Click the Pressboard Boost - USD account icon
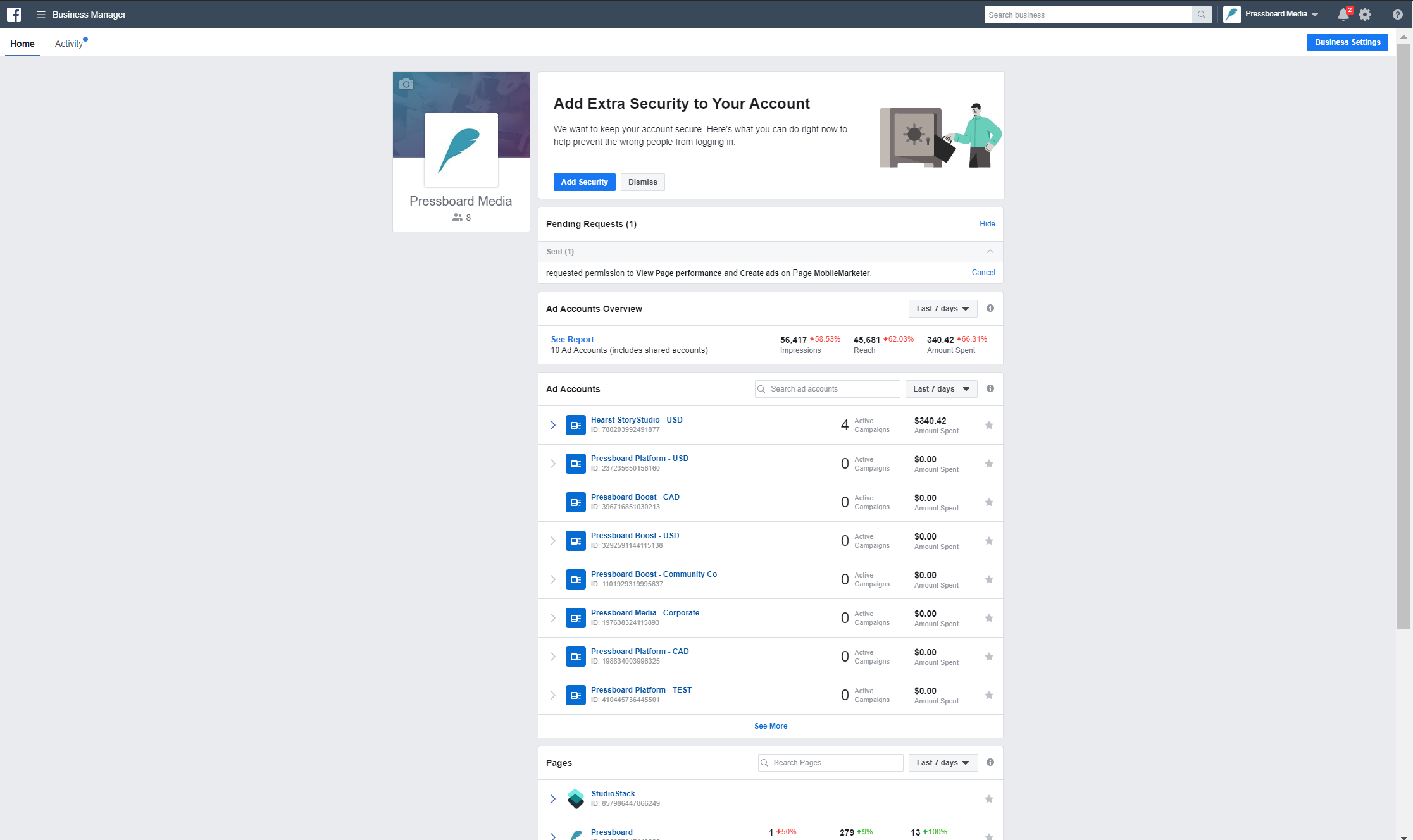Image resolution: width=1413 pixels, height=840 pixels. coord(575,541)
